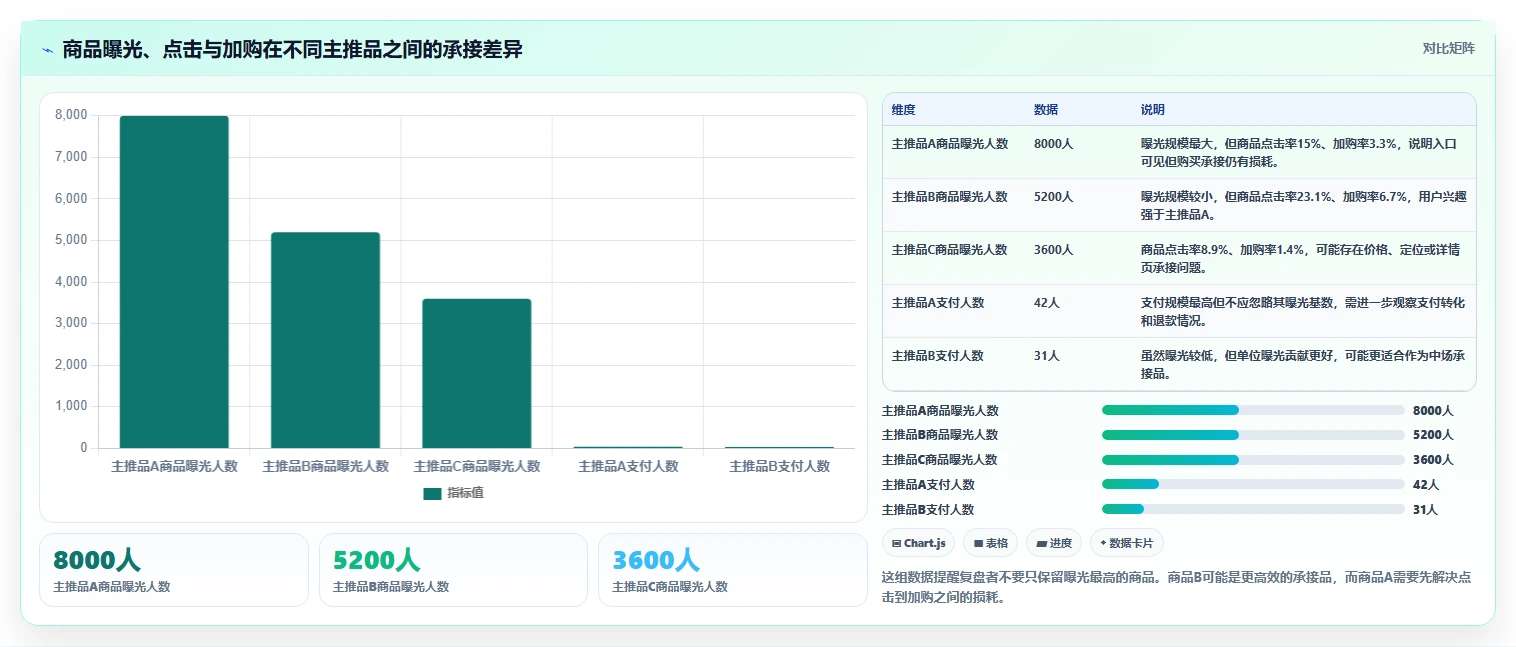Click the 42人 value in the table

(x=1047, y=303)
